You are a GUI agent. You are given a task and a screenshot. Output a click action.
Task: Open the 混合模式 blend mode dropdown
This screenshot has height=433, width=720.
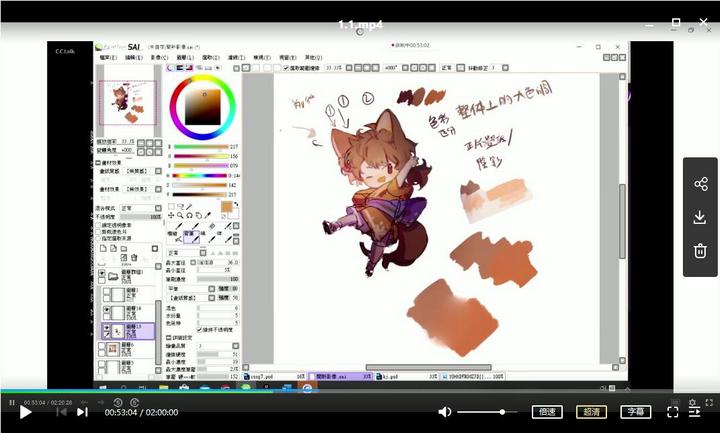(141, 208)
